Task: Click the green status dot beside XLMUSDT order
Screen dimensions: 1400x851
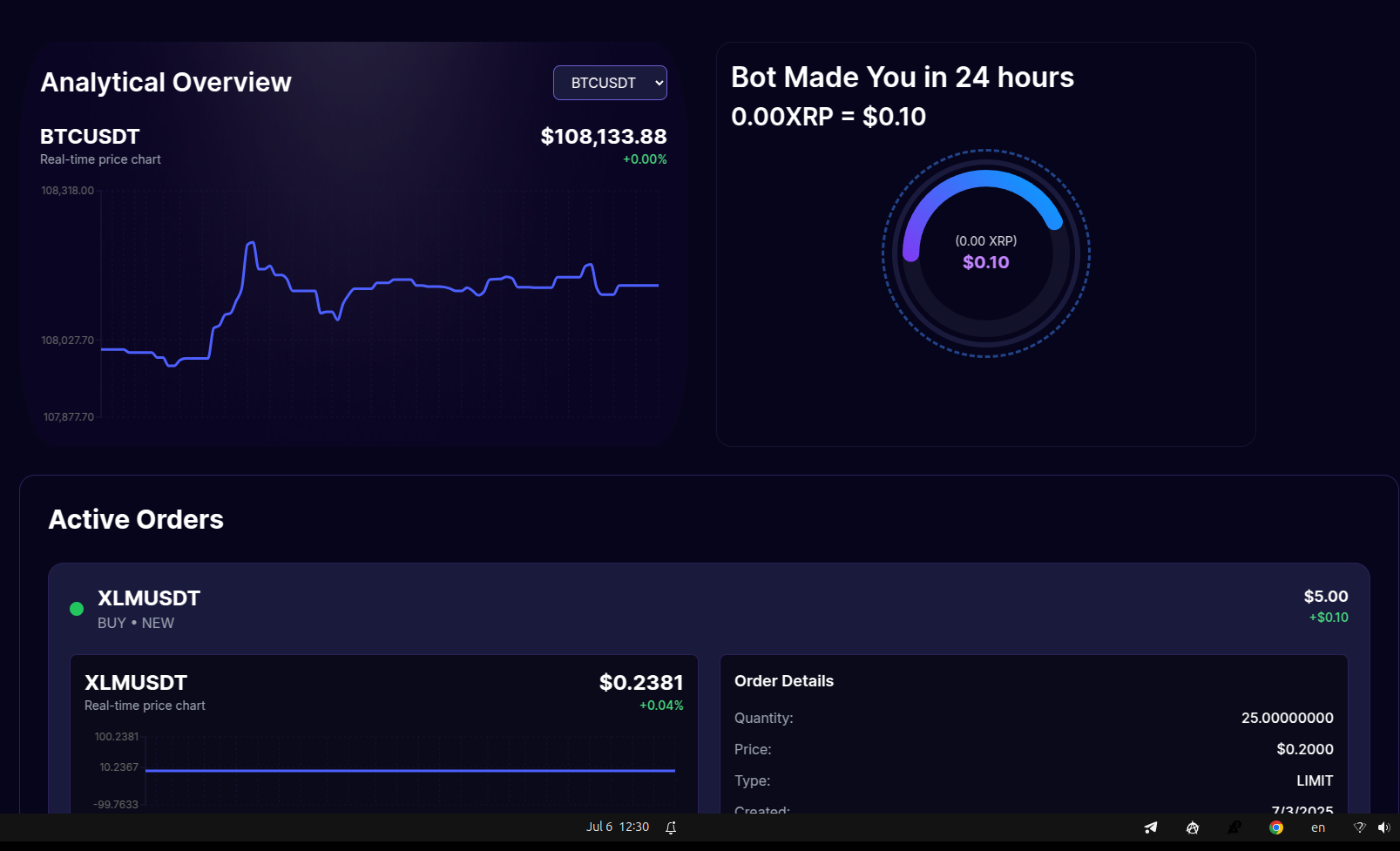Action: (77, 609)
